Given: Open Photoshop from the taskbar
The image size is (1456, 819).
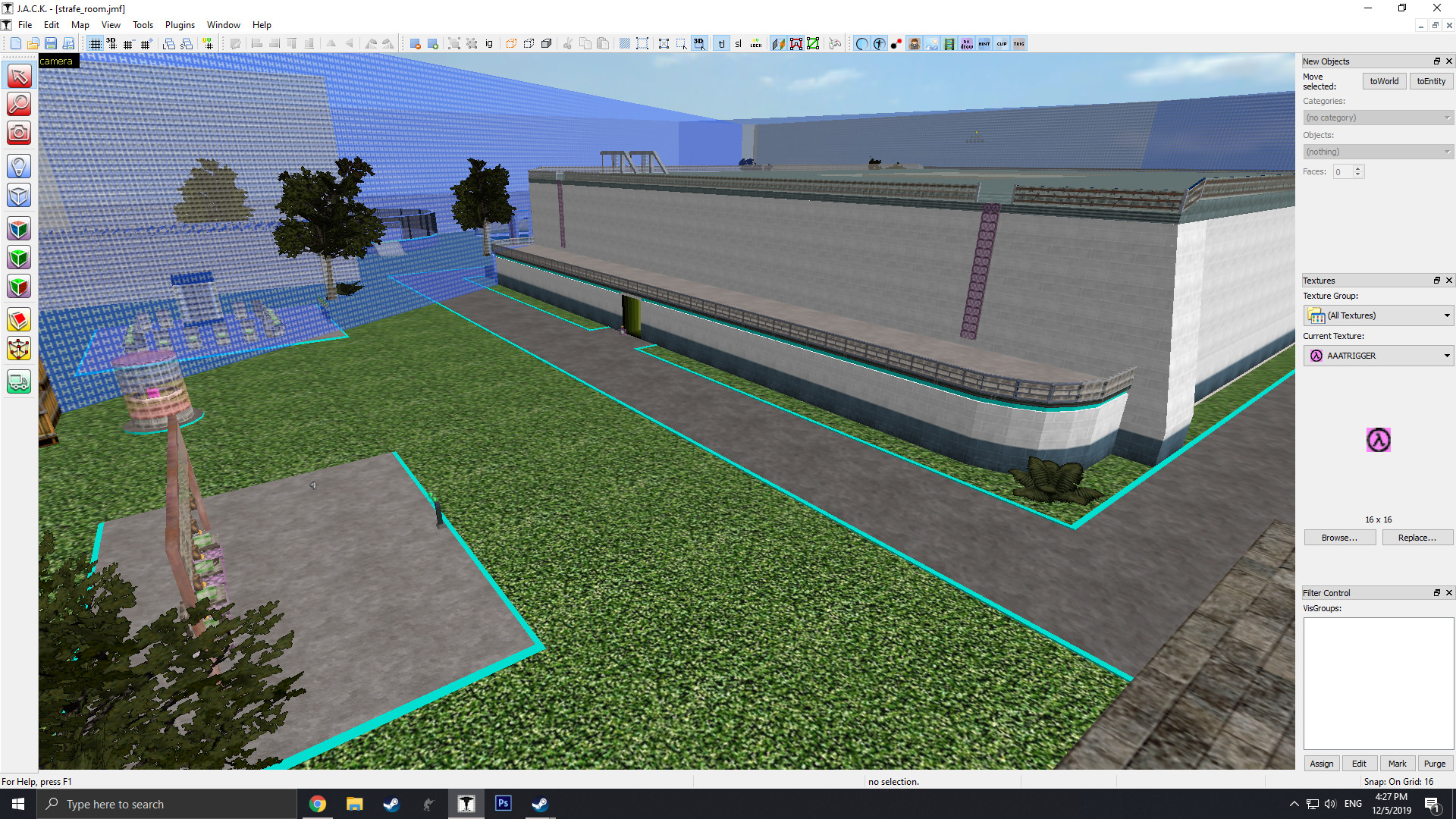Looking at the screenshot, I should 503,804.
